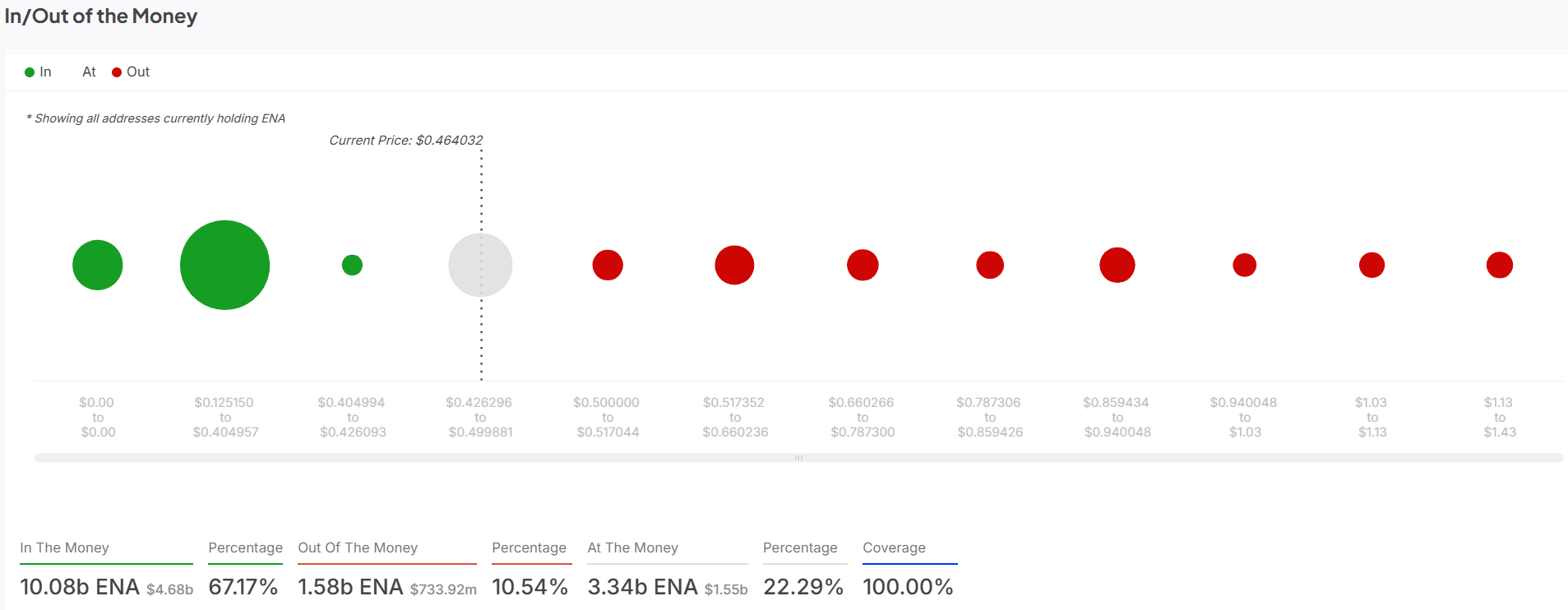The height and width of the screenshot is (610, 1568).
Task: Click the green bubble for $0.00 range
Action: (x=98, y=265)
